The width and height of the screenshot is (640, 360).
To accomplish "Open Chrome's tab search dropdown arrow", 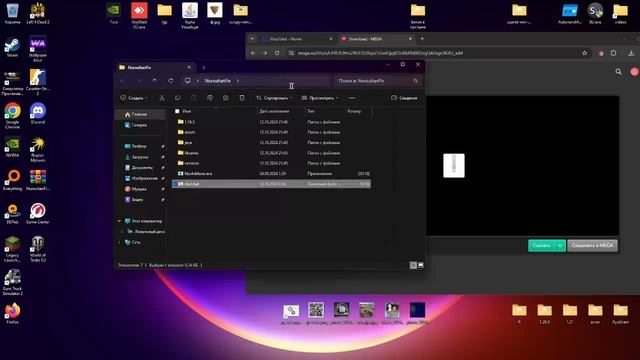I will (x=252, y=39).
